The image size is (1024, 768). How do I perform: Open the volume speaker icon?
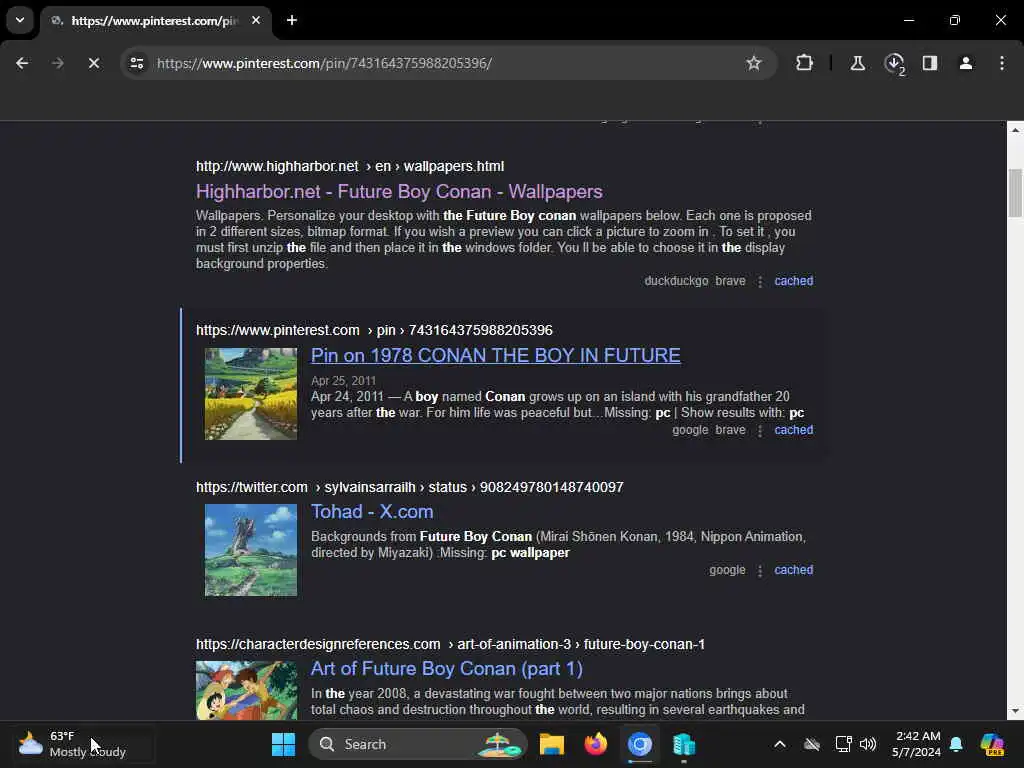(x=868, y=744)
